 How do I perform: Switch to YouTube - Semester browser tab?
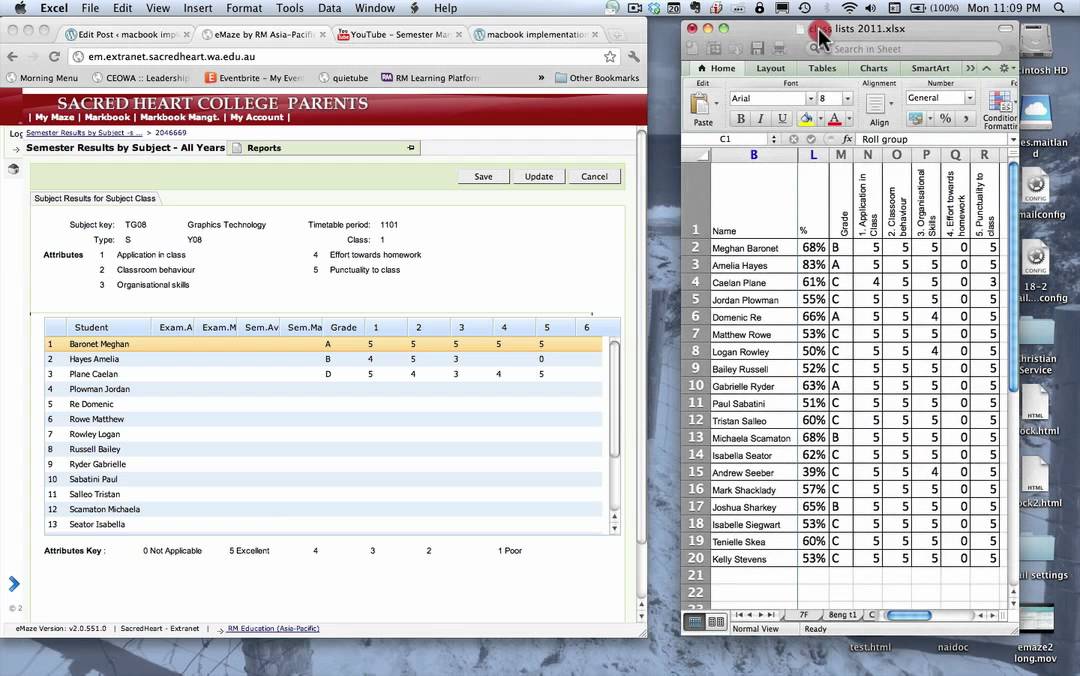point(399,34)
